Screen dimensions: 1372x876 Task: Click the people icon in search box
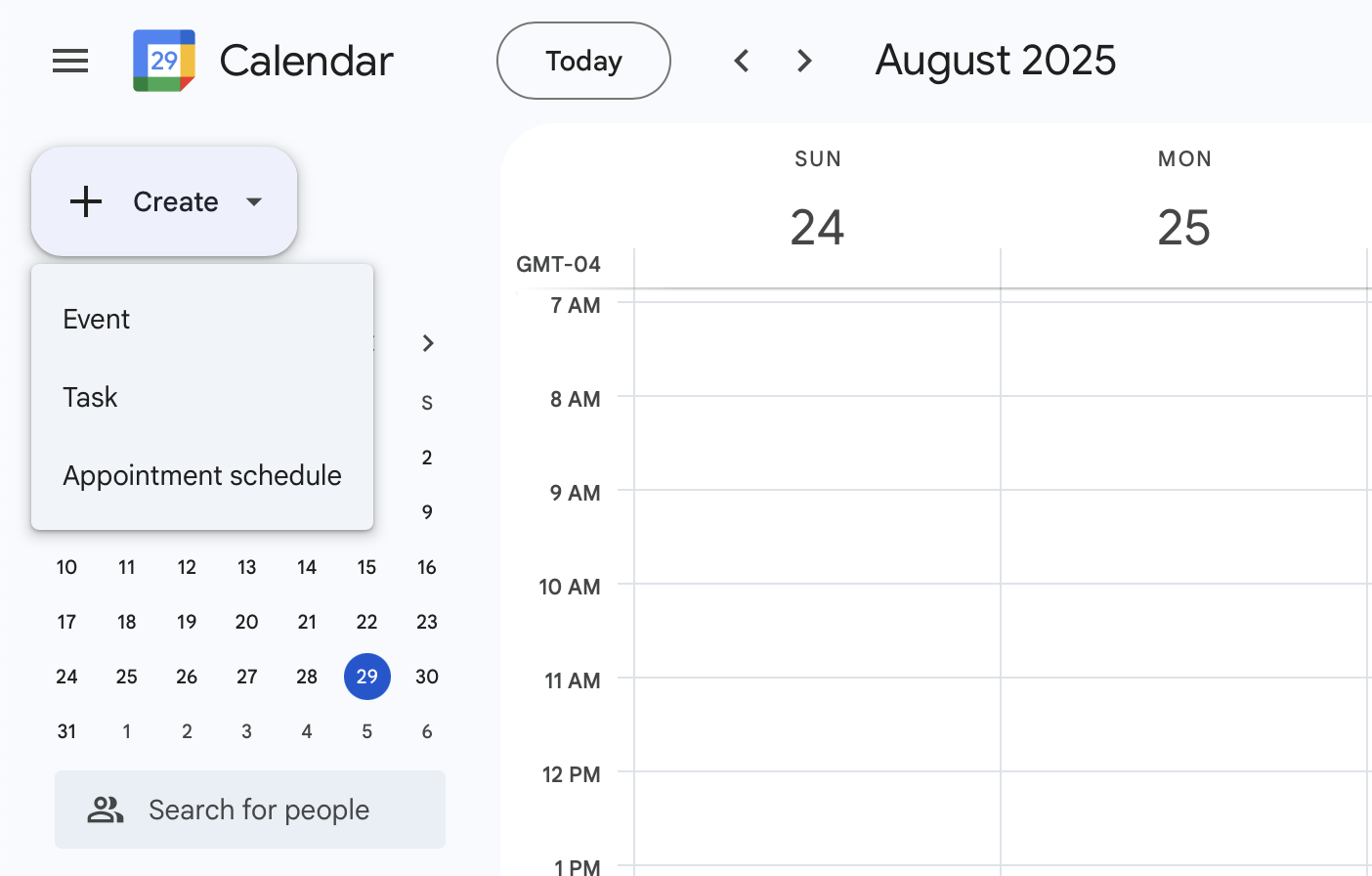tap(106, 810)
